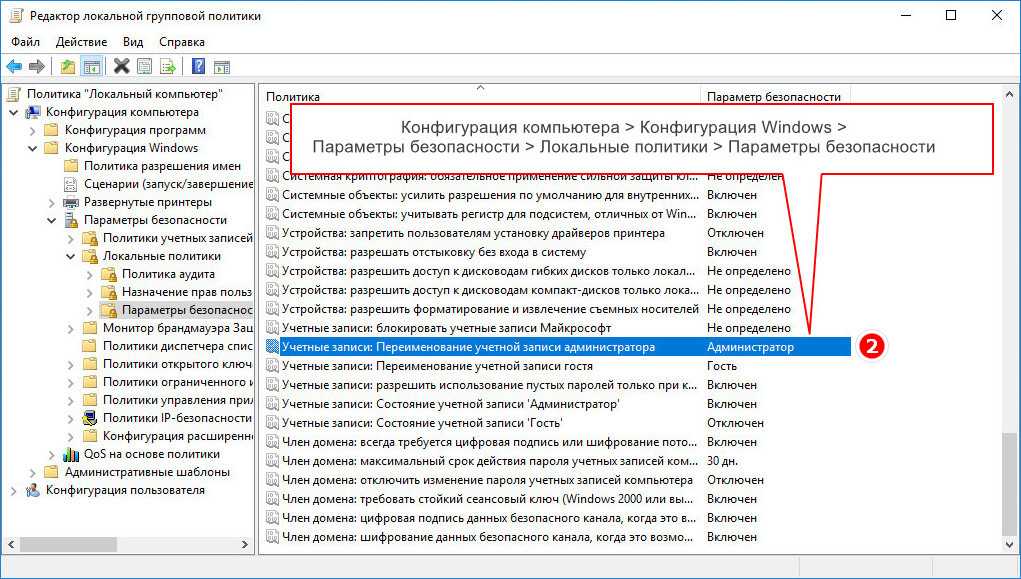1021x579 pixels.
Task: Click the 'Сценарии (запуск/завершение' script icon
Action: tap(72, 184)
